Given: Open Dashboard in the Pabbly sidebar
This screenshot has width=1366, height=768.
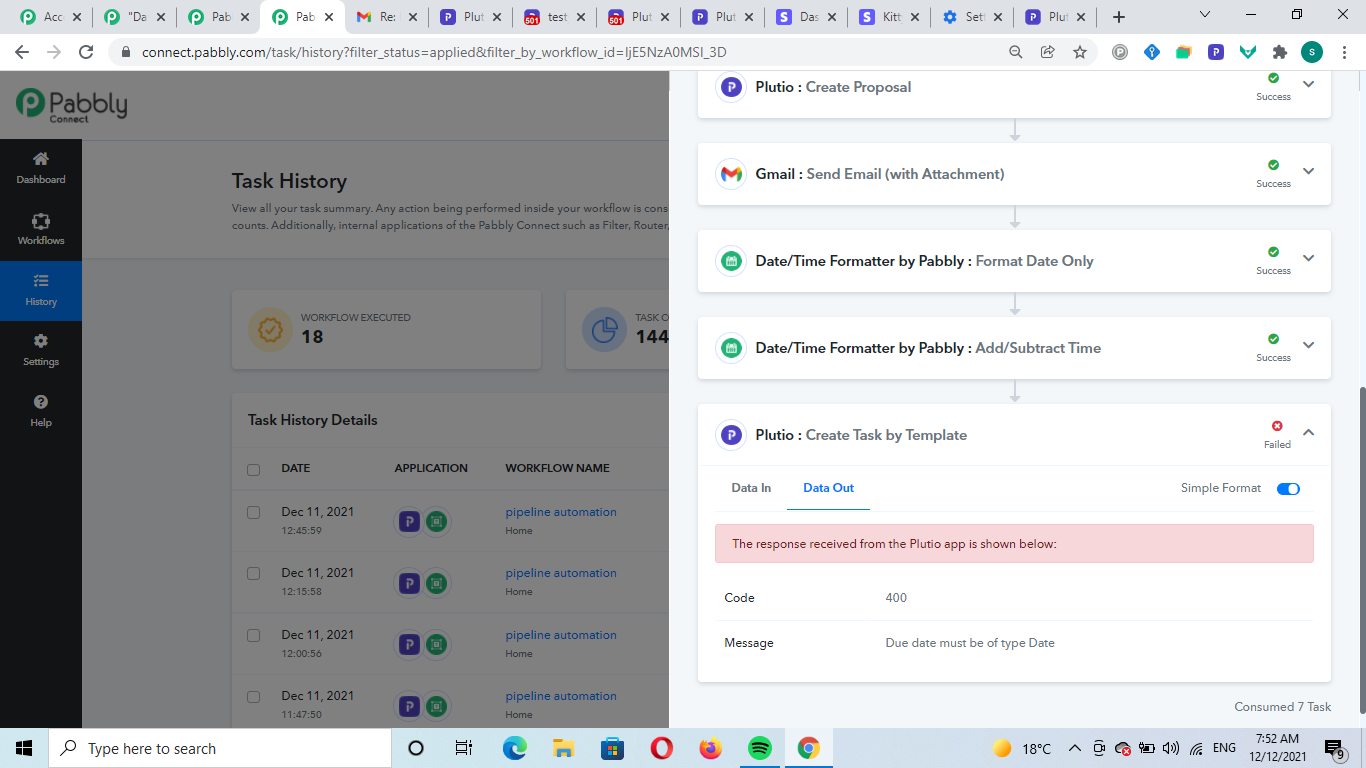Looking at the screenshot, I should tap(41, 168).
